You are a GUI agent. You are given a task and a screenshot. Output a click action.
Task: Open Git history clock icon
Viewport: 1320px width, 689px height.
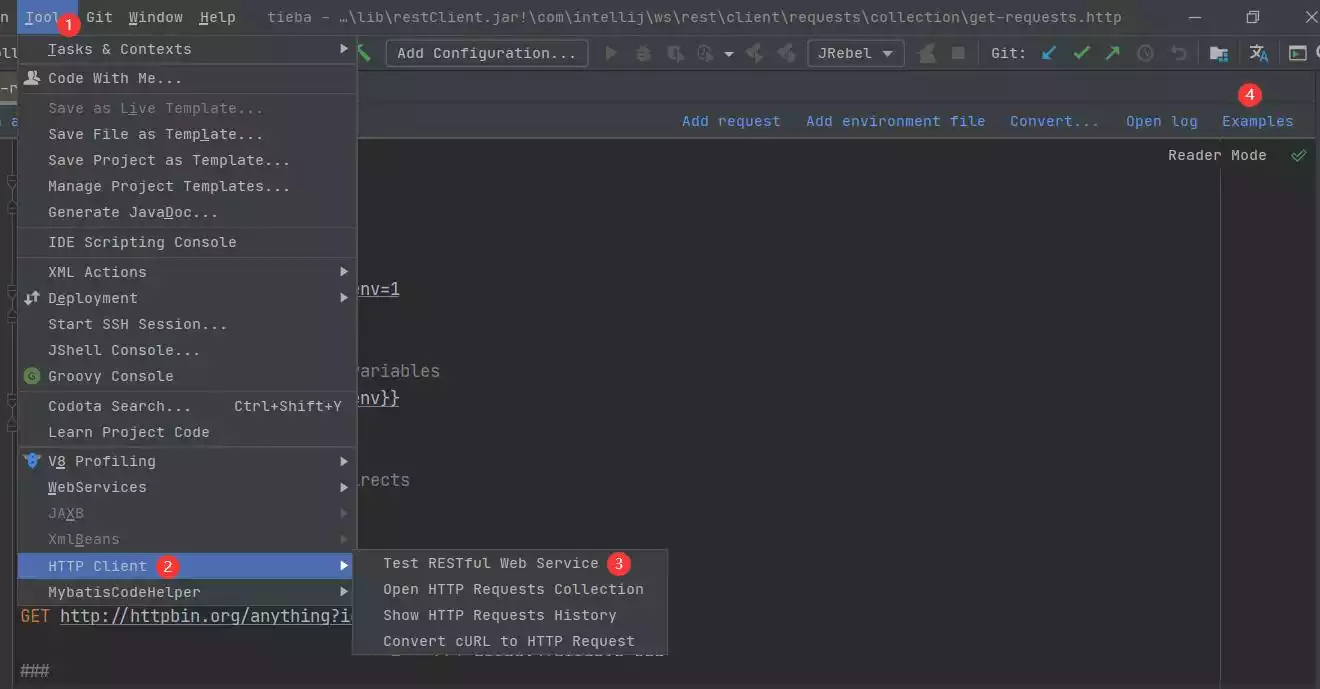pyautogui.click(x=1146, y=53)
